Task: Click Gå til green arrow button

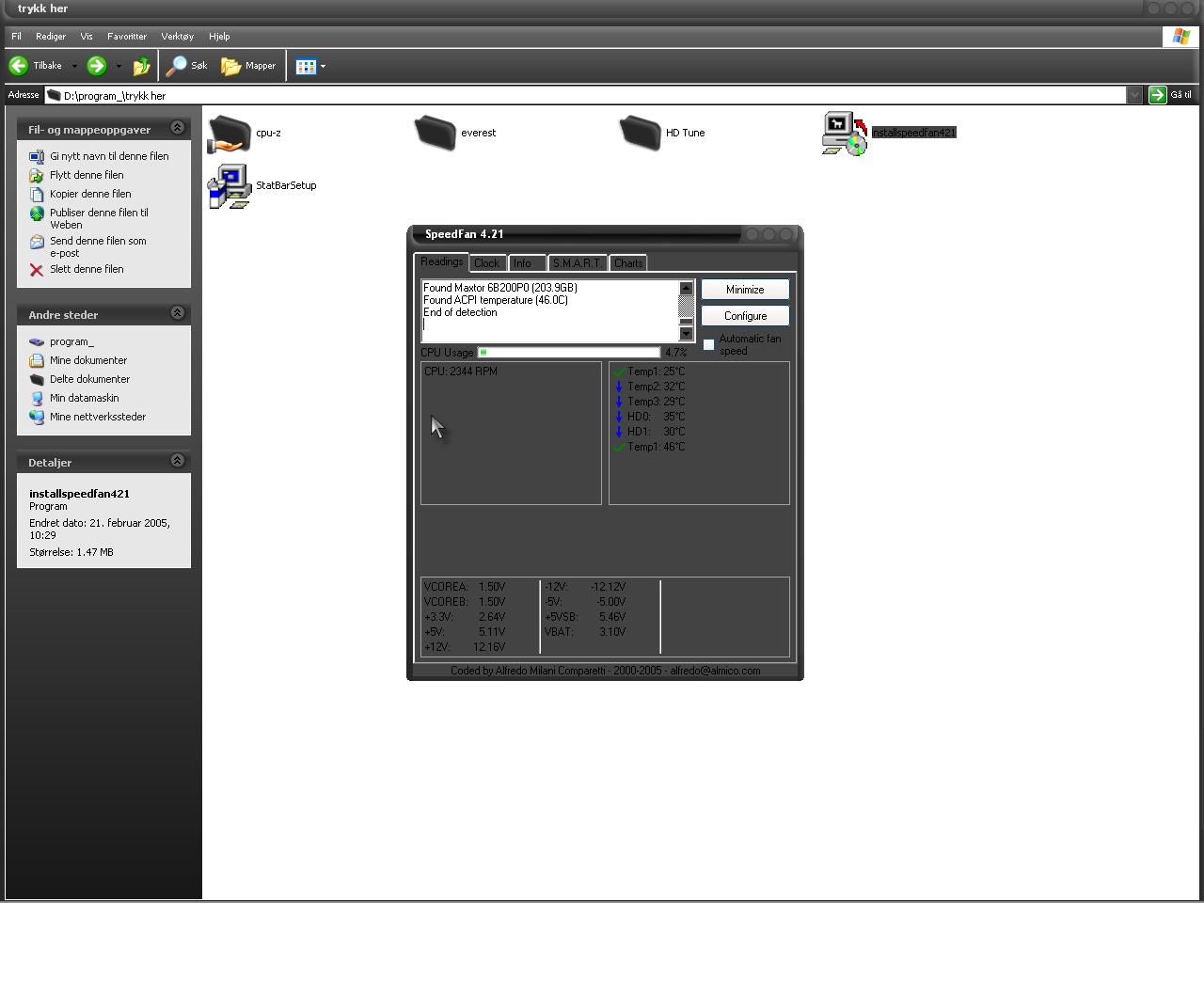Action: (1158, 95)
